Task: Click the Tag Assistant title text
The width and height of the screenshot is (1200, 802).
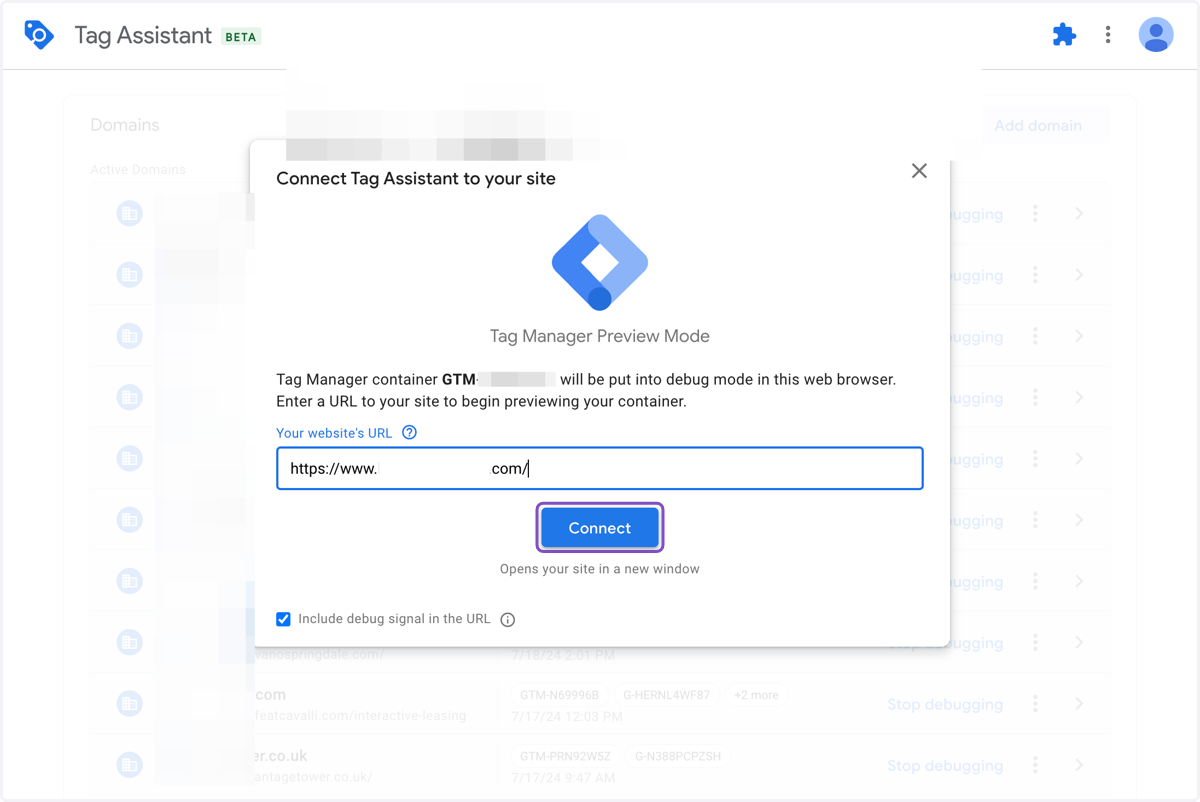Action: [143, 36]
